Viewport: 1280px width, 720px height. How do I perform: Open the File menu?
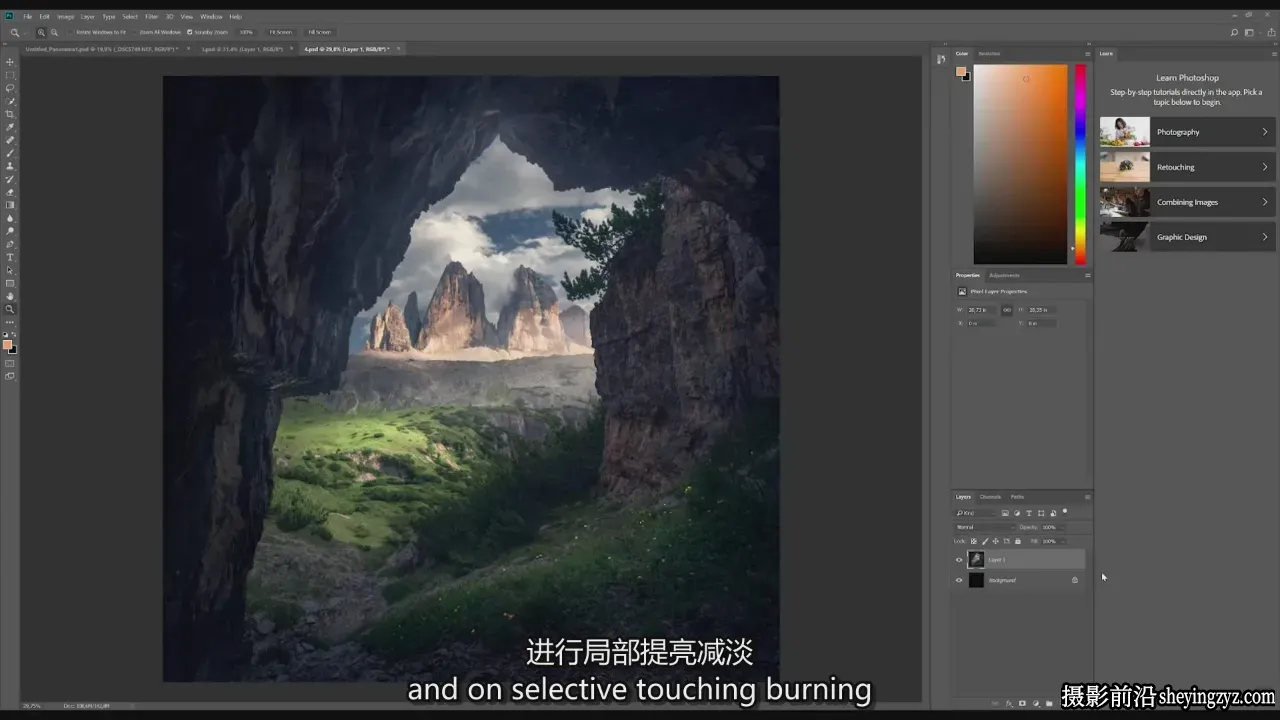[x=28, y=16]
